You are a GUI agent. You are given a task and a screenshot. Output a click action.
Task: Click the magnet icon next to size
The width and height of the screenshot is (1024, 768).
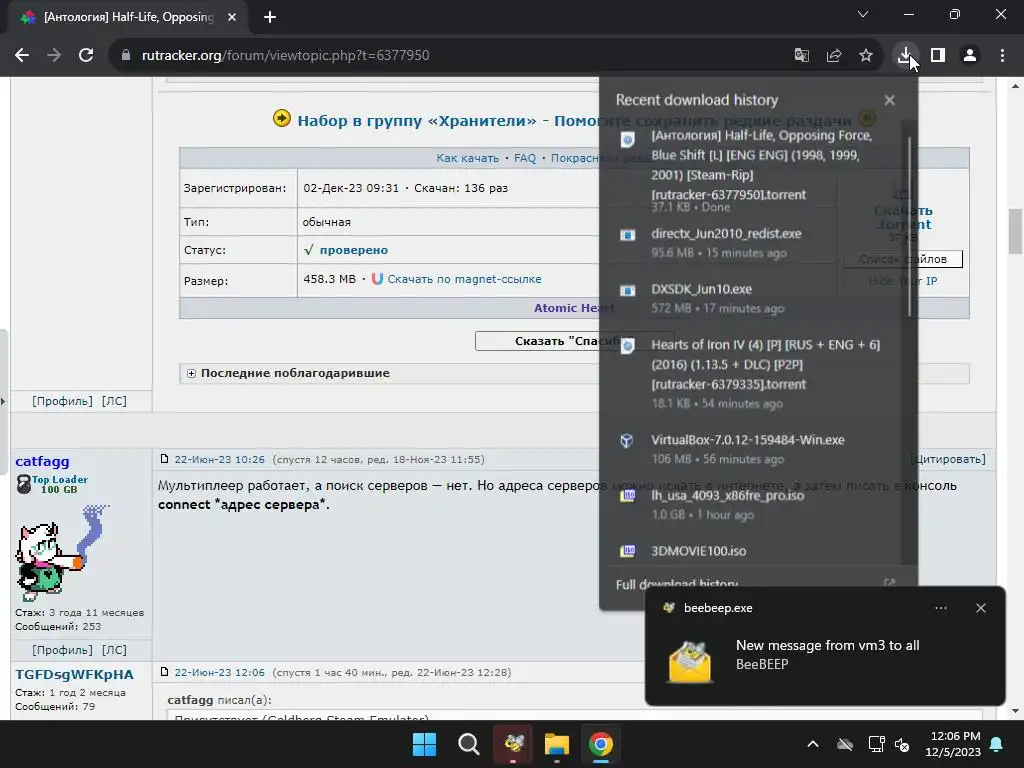click(377, 279)
